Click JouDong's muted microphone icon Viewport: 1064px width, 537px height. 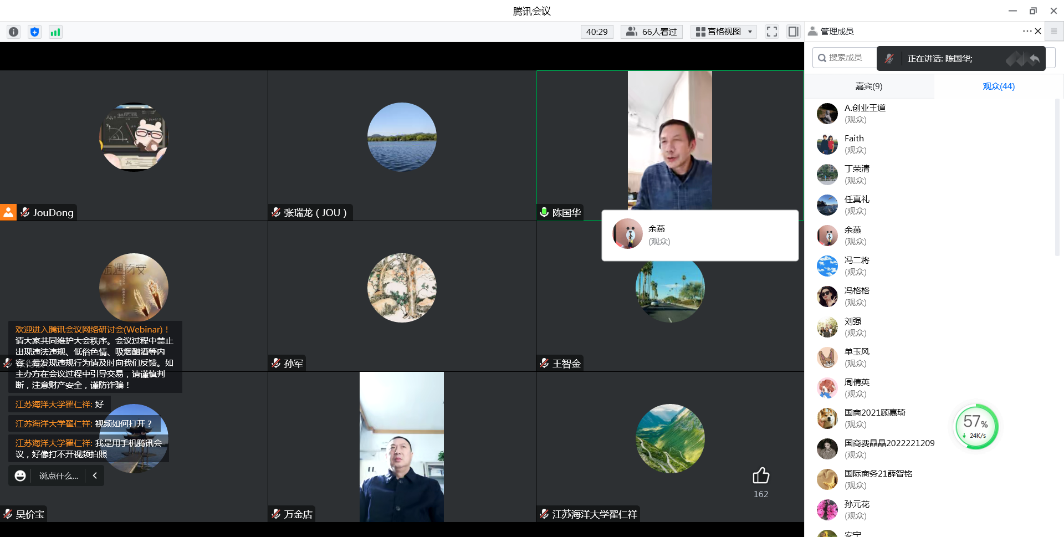click(x=25, y=213)
